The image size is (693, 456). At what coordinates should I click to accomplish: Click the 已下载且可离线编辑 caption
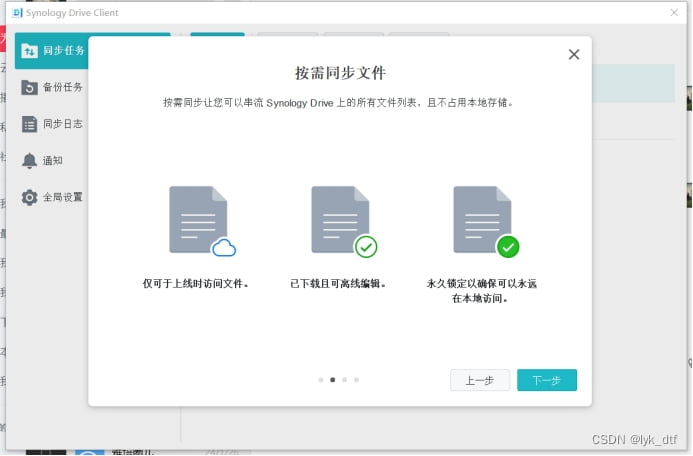[x=338, y=284]
